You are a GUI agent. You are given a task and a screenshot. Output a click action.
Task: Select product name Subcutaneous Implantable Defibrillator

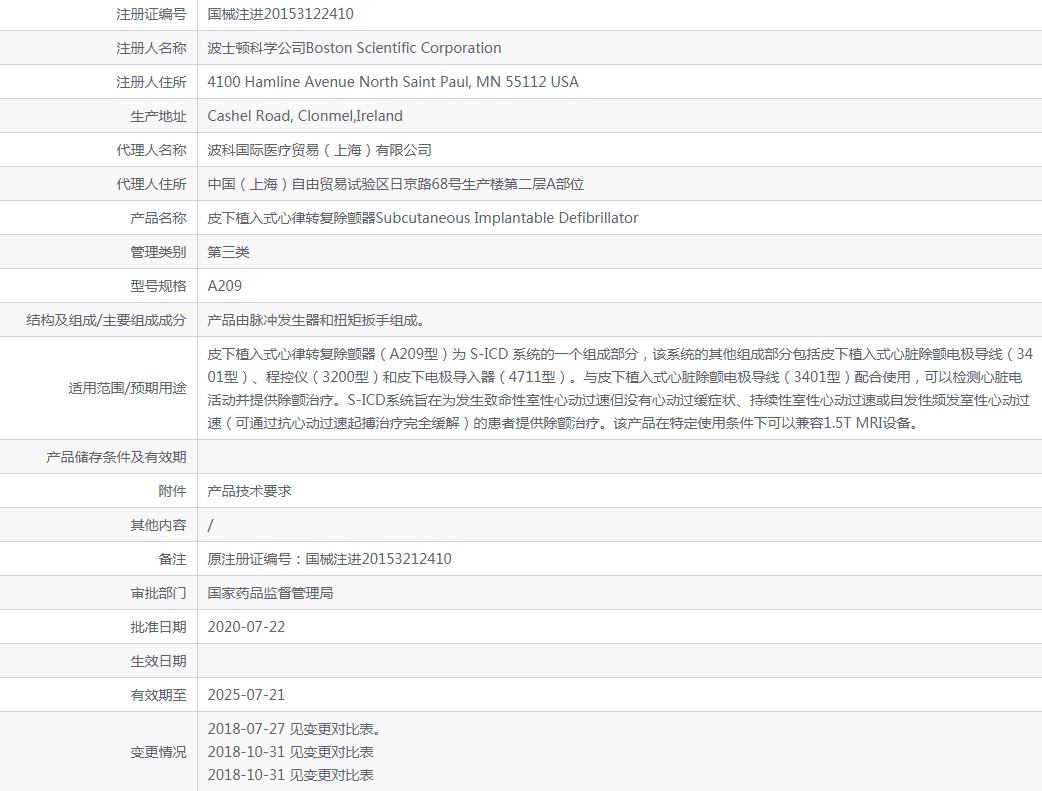point(507,218)
